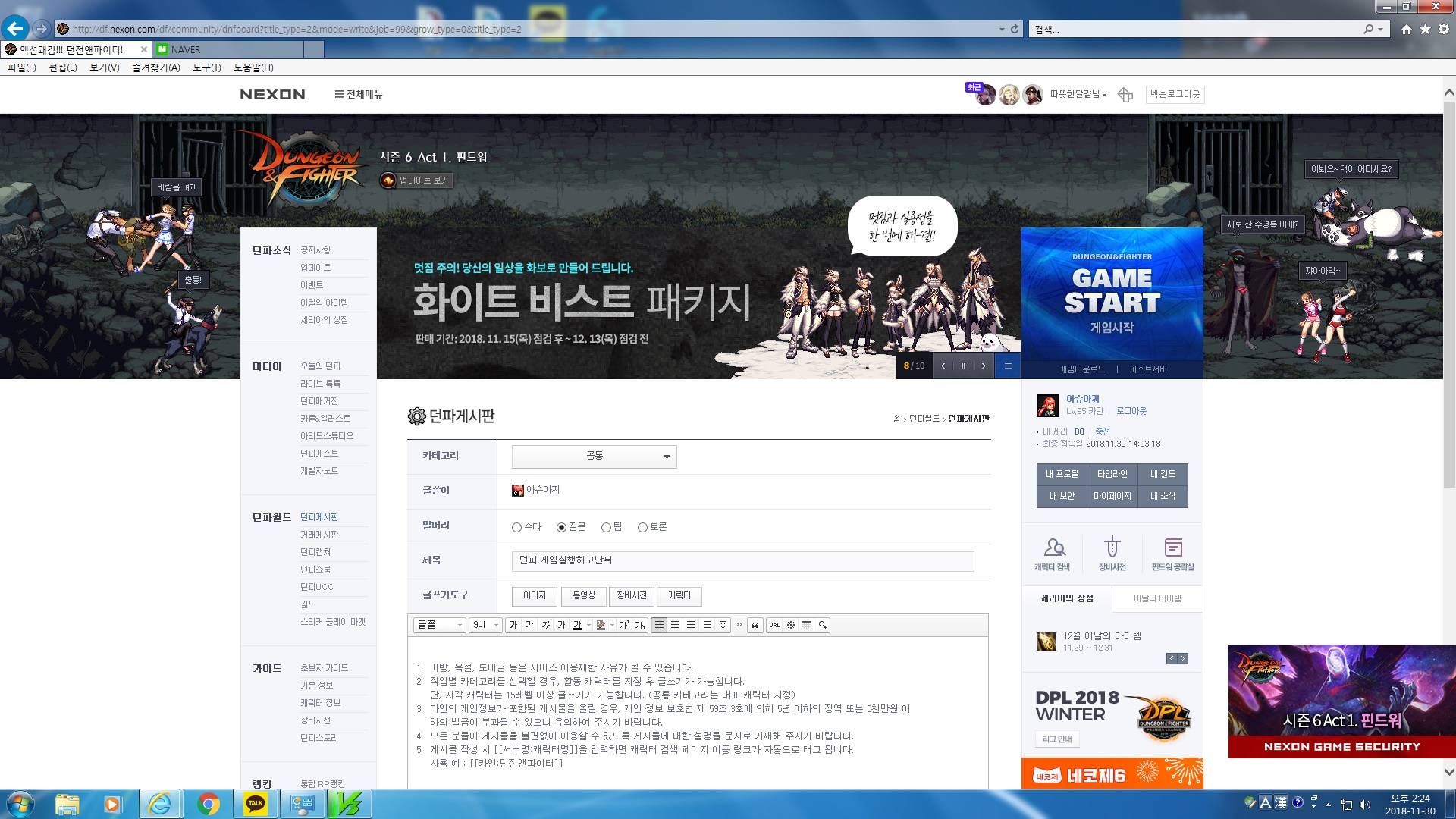
Task: Click the GAME START button
Action: tap(1112, 292)
